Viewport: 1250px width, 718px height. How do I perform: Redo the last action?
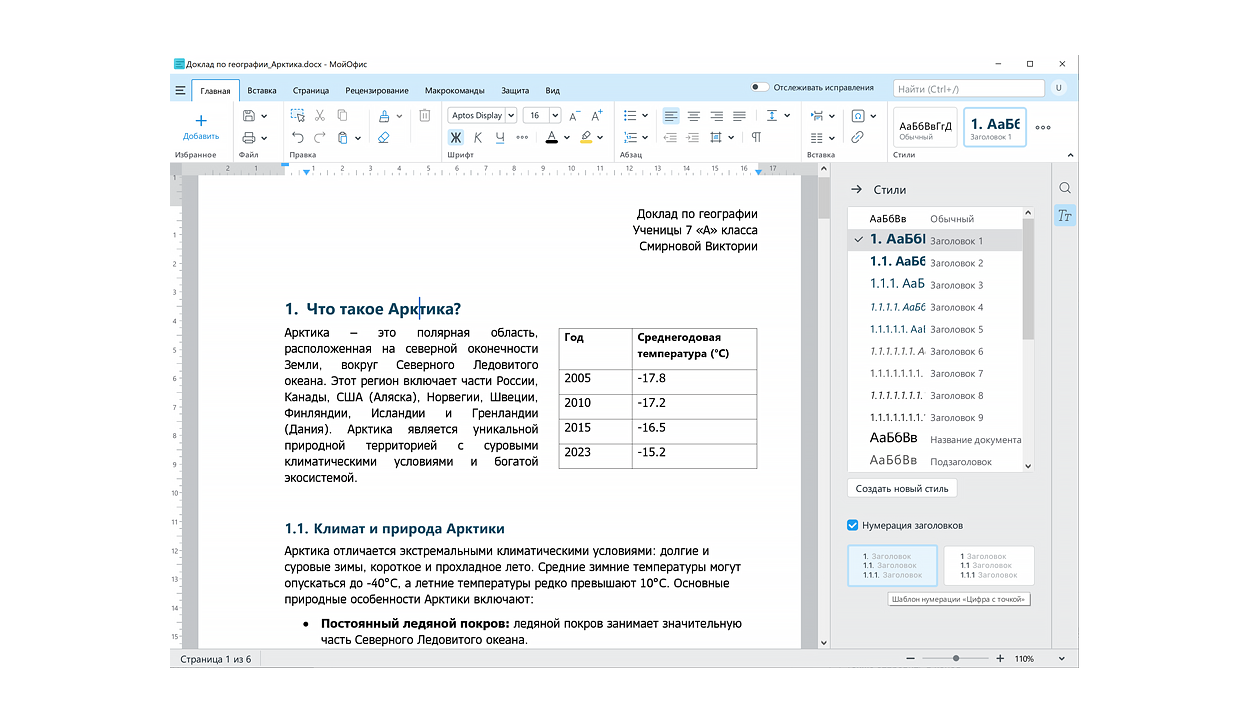320,137
